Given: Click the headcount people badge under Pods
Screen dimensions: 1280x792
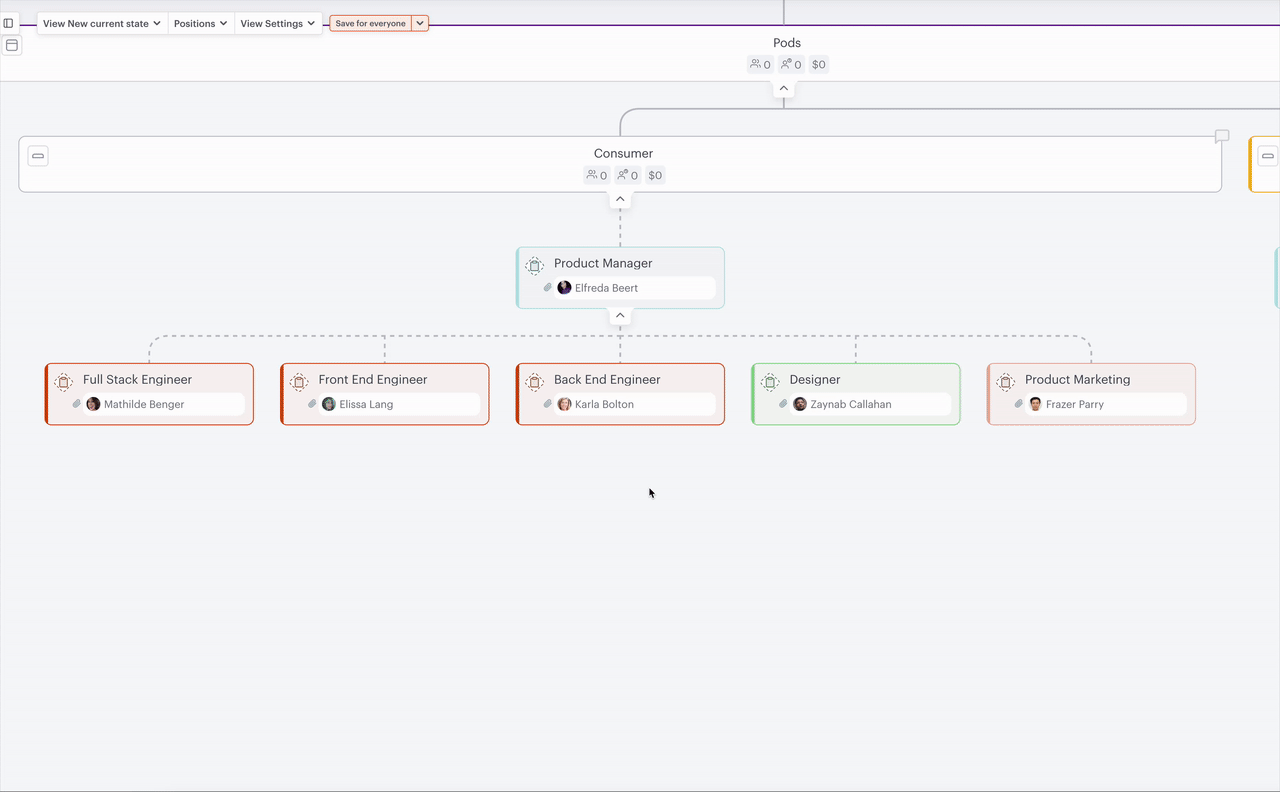Looking at the screenshot, I should [759, 64].
